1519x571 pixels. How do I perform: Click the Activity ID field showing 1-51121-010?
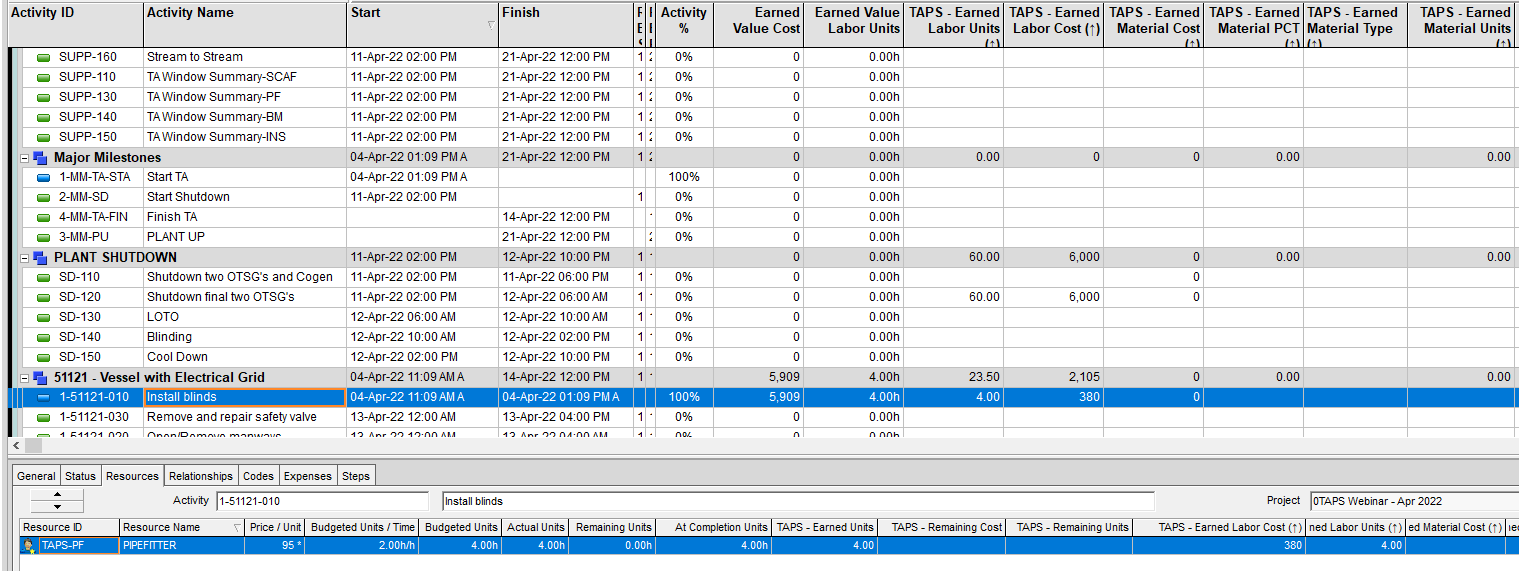(326, 501)
